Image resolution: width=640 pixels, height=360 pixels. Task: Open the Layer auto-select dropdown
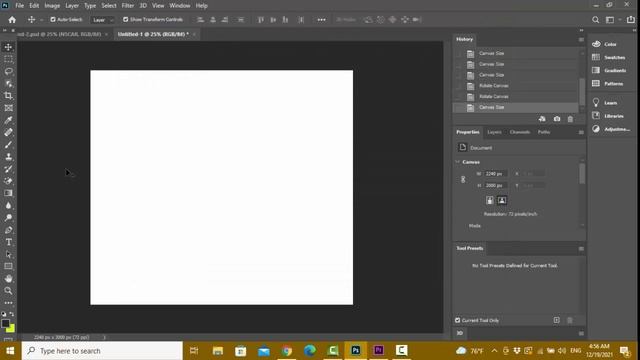tap(102, 20)
